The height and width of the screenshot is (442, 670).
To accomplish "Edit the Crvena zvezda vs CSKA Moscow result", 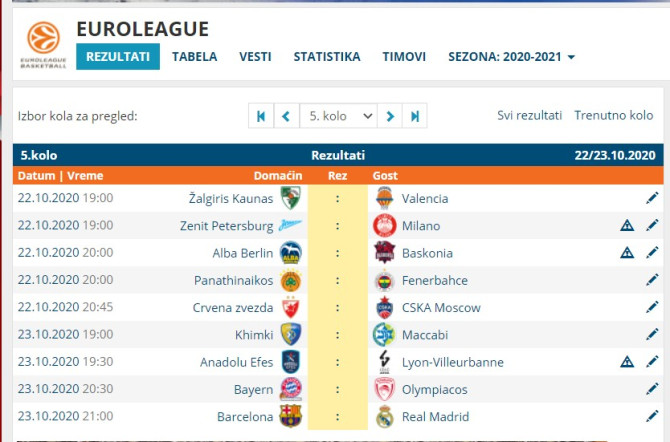I will (x=652, y=307).
